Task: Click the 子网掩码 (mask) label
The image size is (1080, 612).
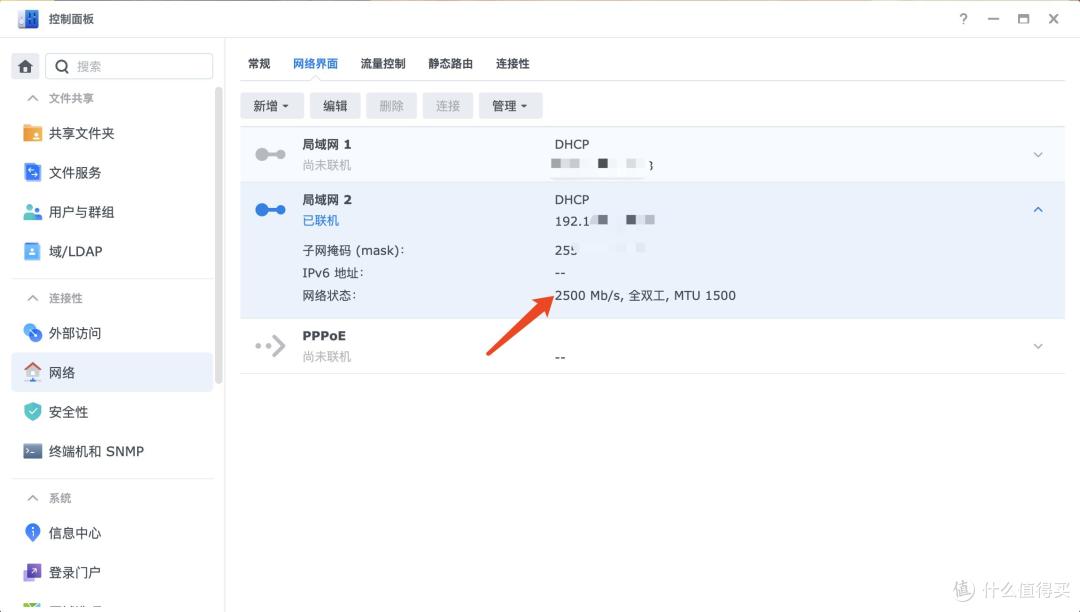Action: click(x=353, y=251)
